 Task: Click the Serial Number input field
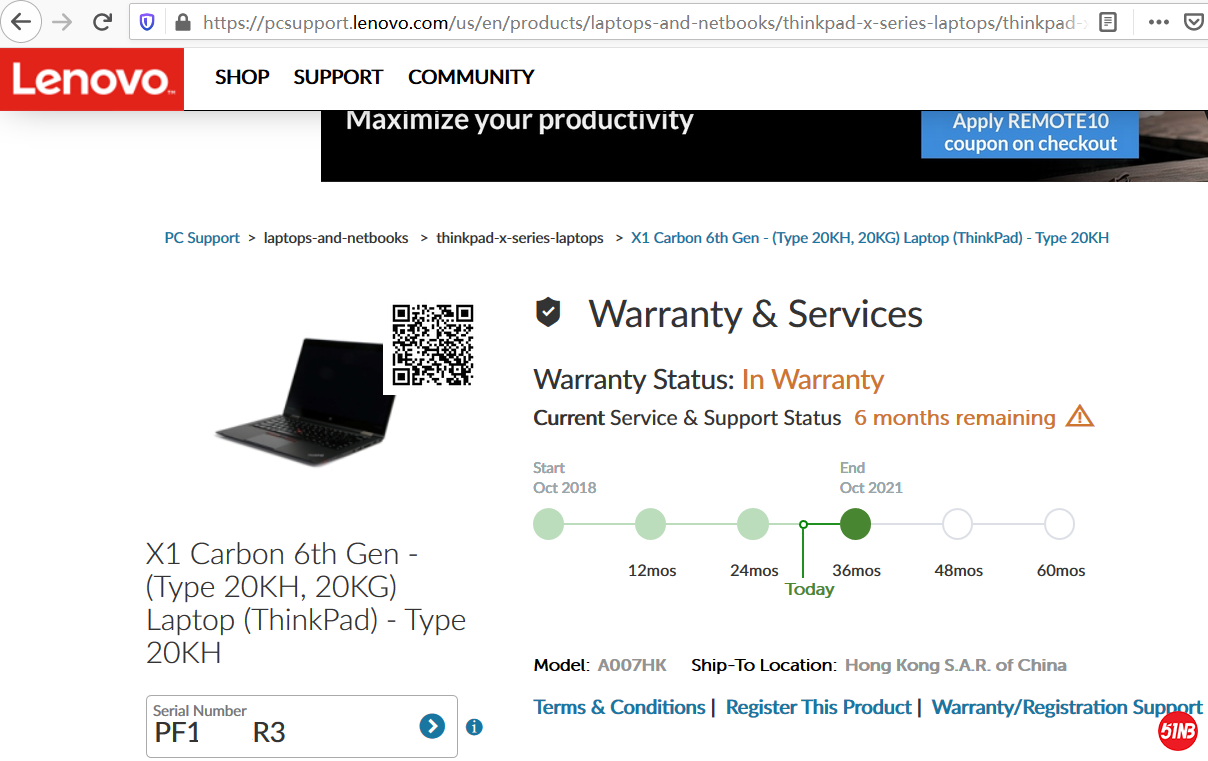280,731
